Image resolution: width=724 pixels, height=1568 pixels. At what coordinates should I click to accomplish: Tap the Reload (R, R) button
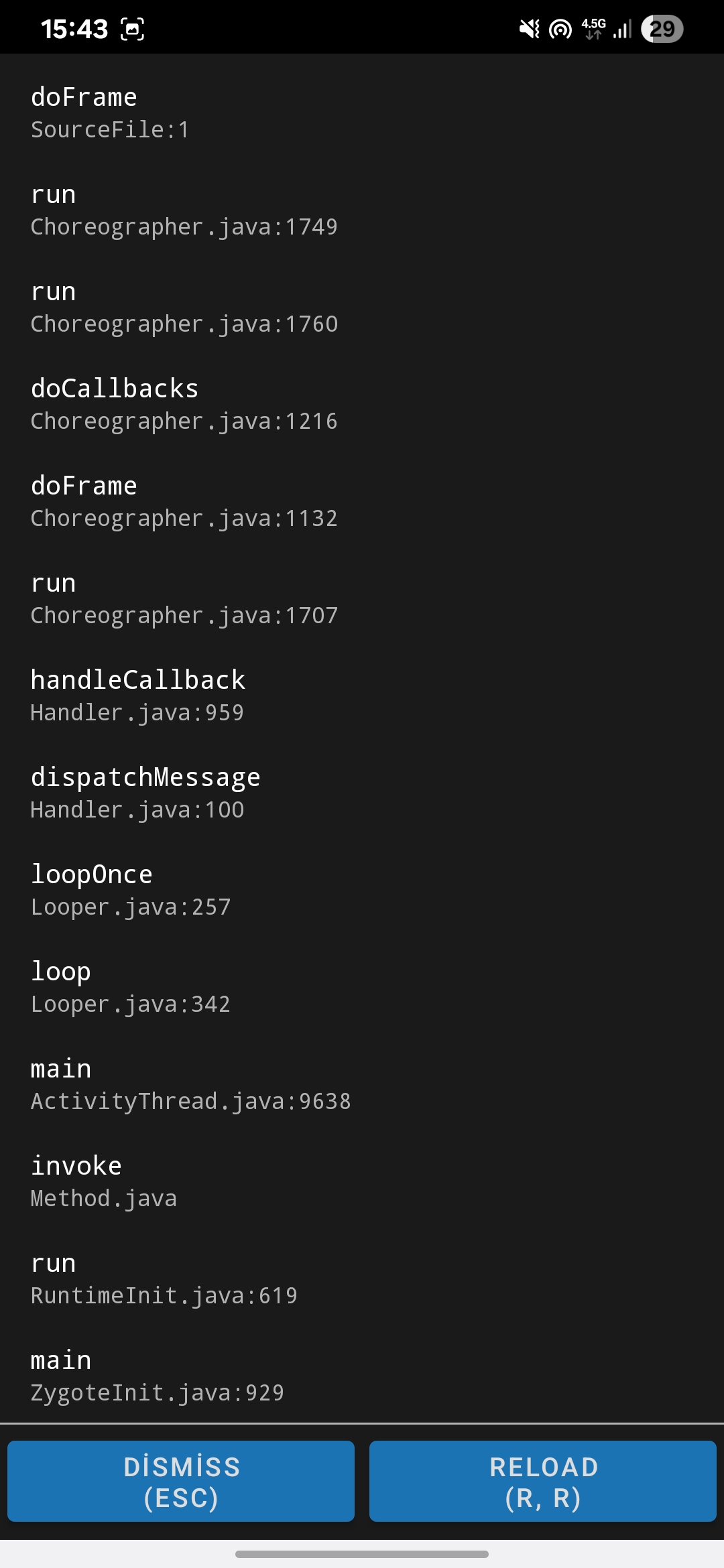tap(543, 1481)
